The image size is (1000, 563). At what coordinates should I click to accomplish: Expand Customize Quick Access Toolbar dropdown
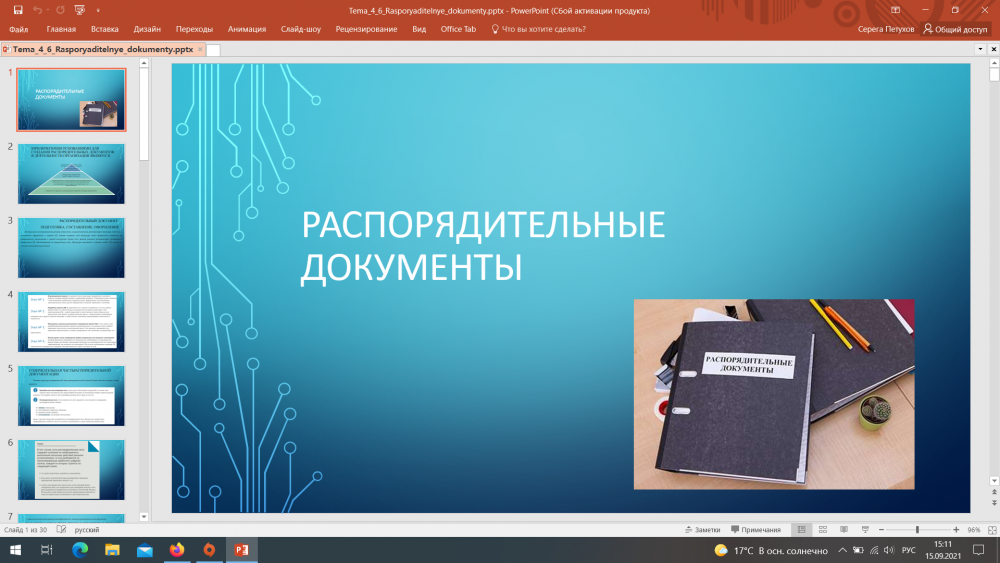pos(96,10)
